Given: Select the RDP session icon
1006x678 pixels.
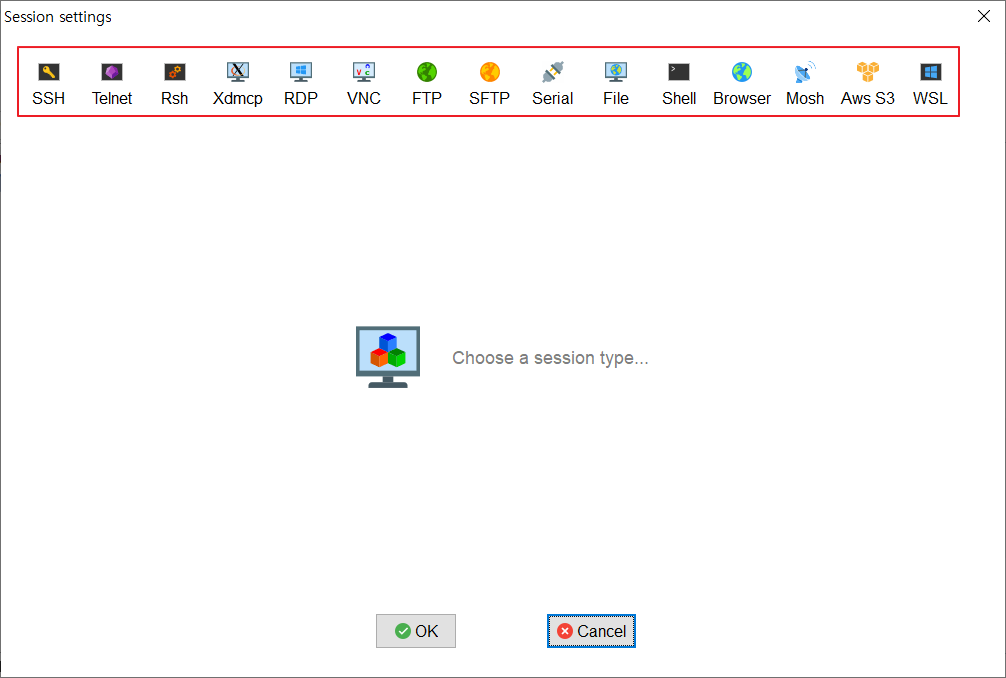Looking at the screenshot, I should point(301,83).
